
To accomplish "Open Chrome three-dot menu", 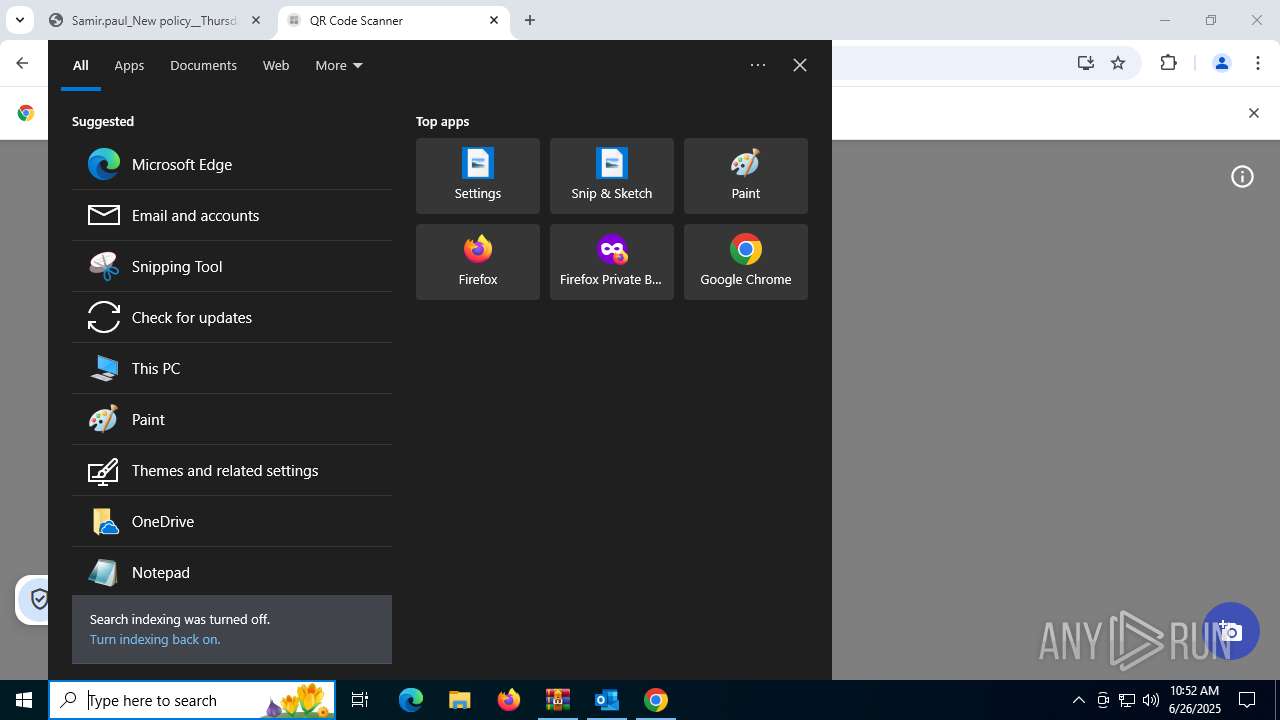I will click(x=1257, y=63).
